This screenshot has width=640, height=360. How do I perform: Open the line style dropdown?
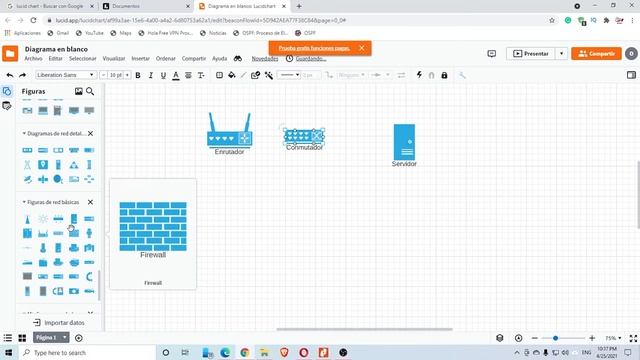289,75
